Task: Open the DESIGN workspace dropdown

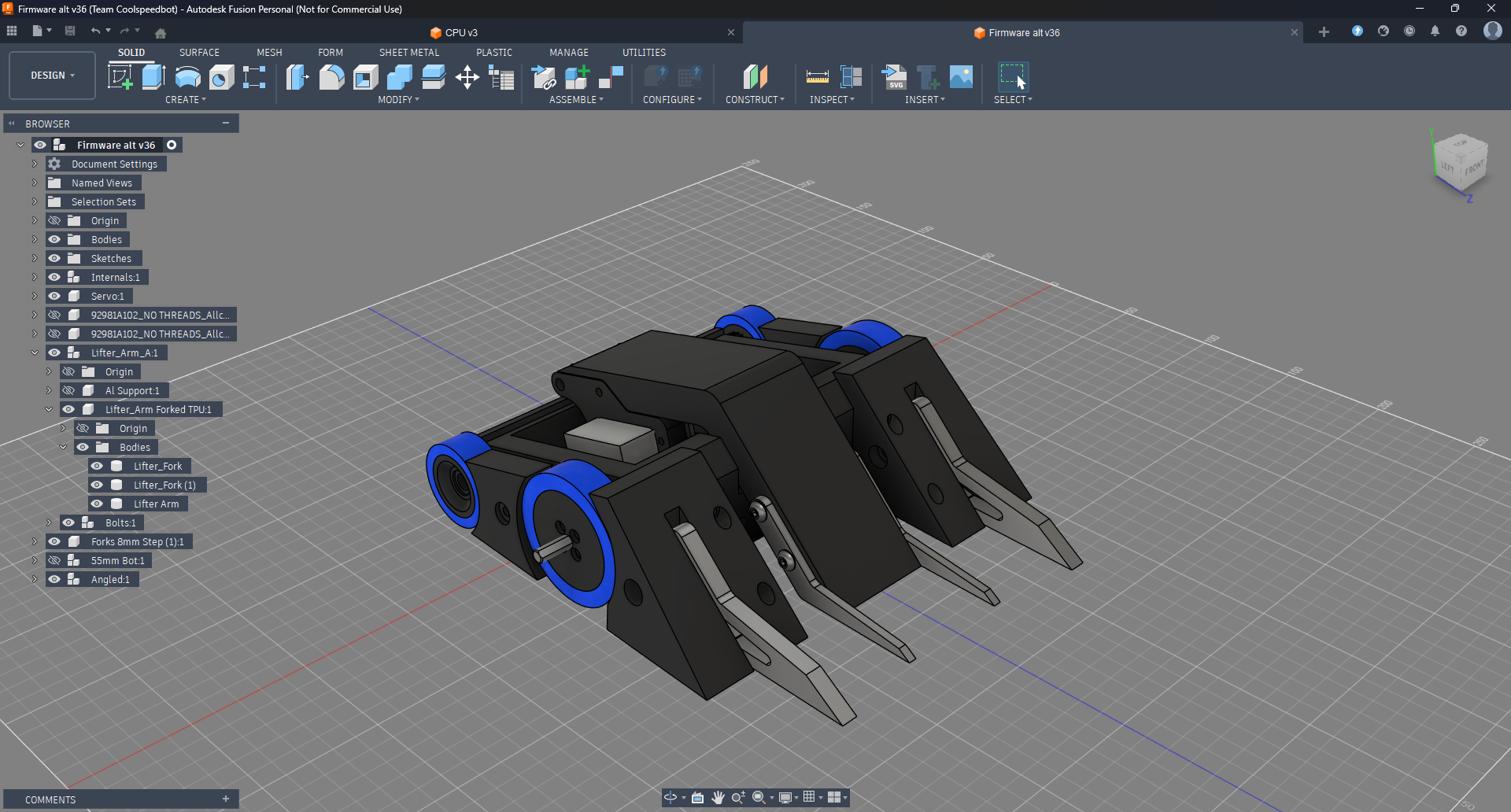Action: pos(52,76)
